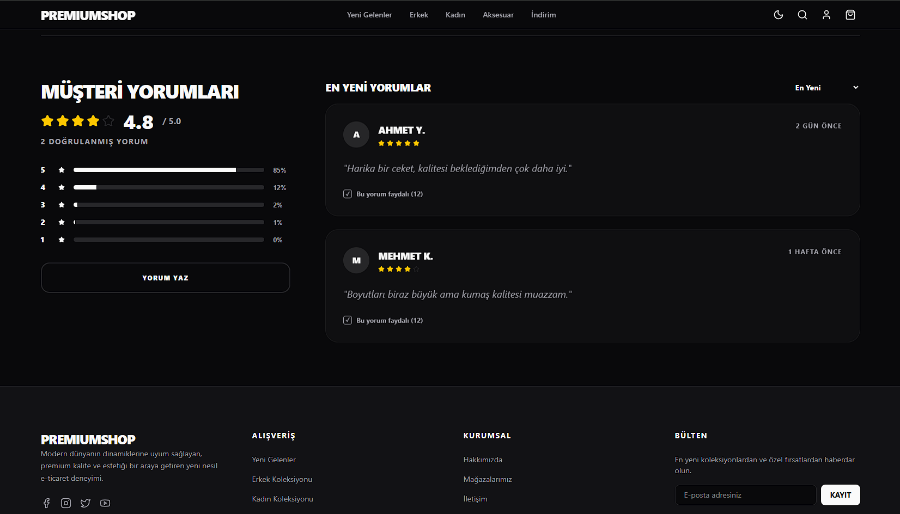
Task: Check helpful box on Mehmet K. review
Action: click(x=348, y=320)
